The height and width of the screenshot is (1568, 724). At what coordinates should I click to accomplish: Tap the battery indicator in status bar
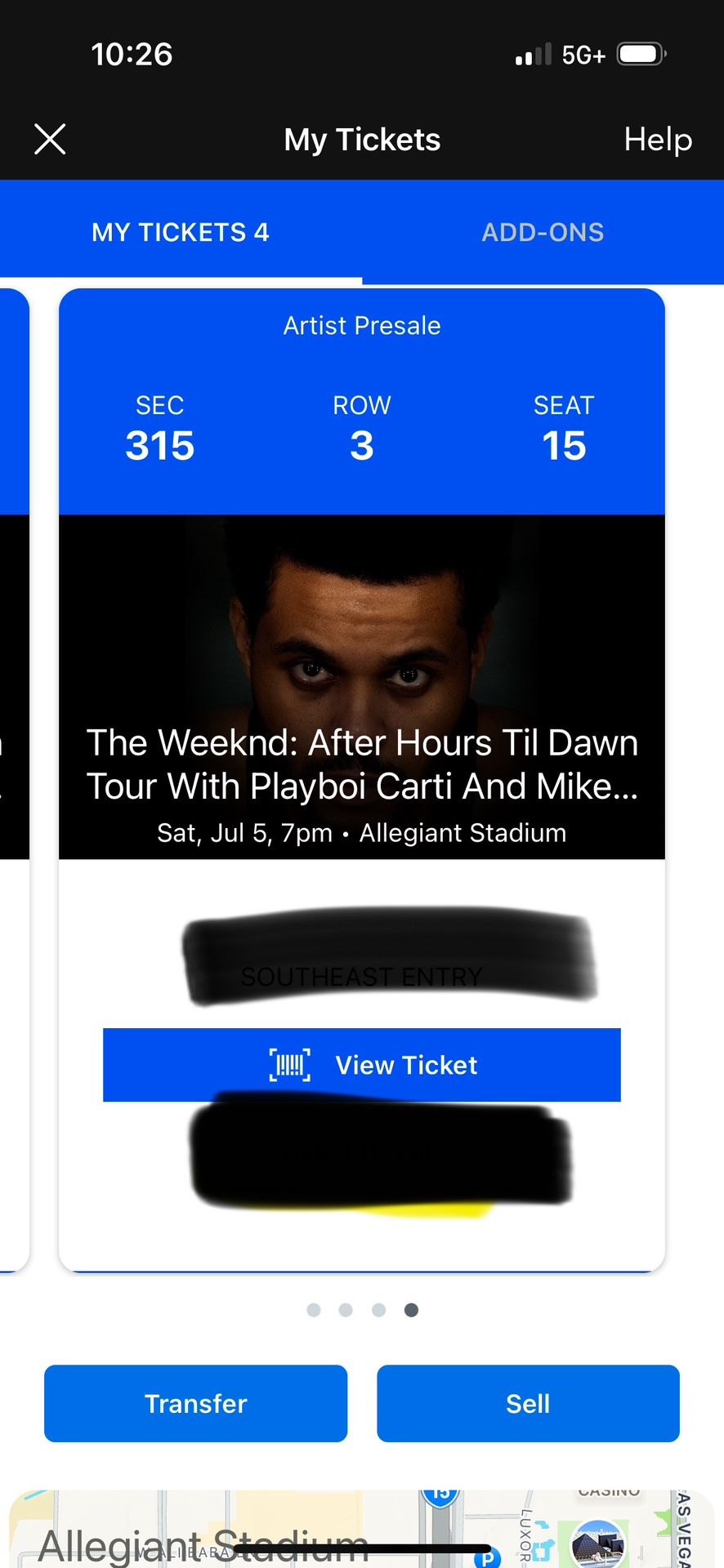point(641,54)
